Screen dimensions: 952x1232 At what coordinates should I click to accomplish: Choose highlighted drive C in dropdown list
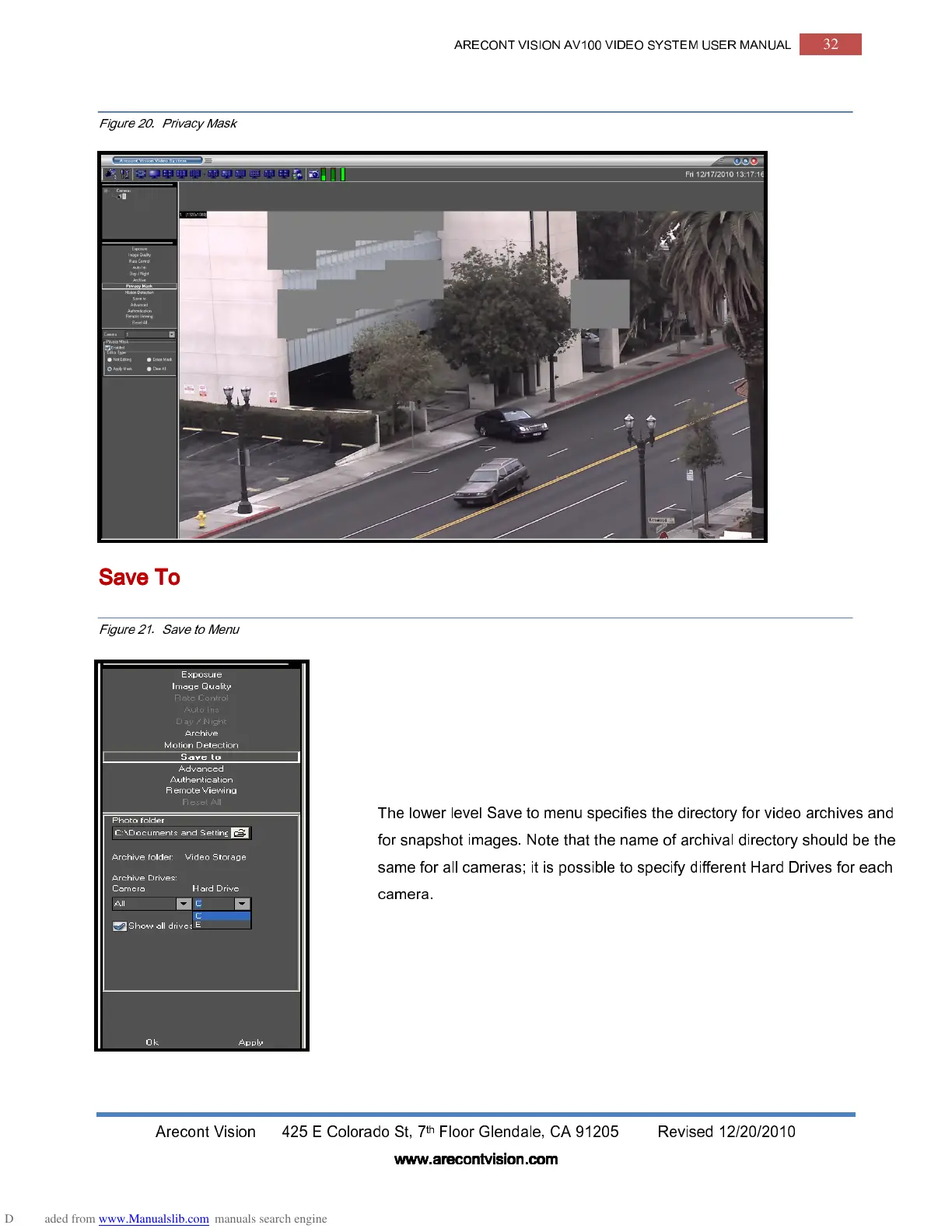point(222,915)
